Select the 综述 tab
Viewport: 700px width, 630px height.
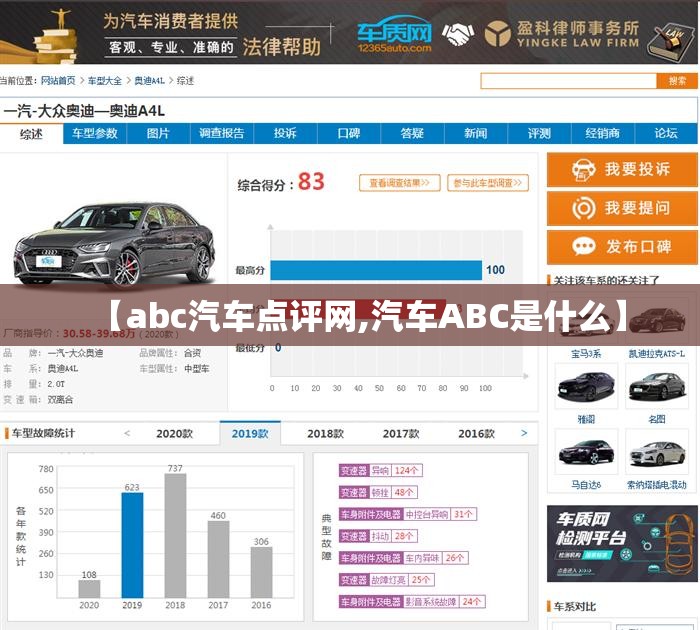pos(31,134)
